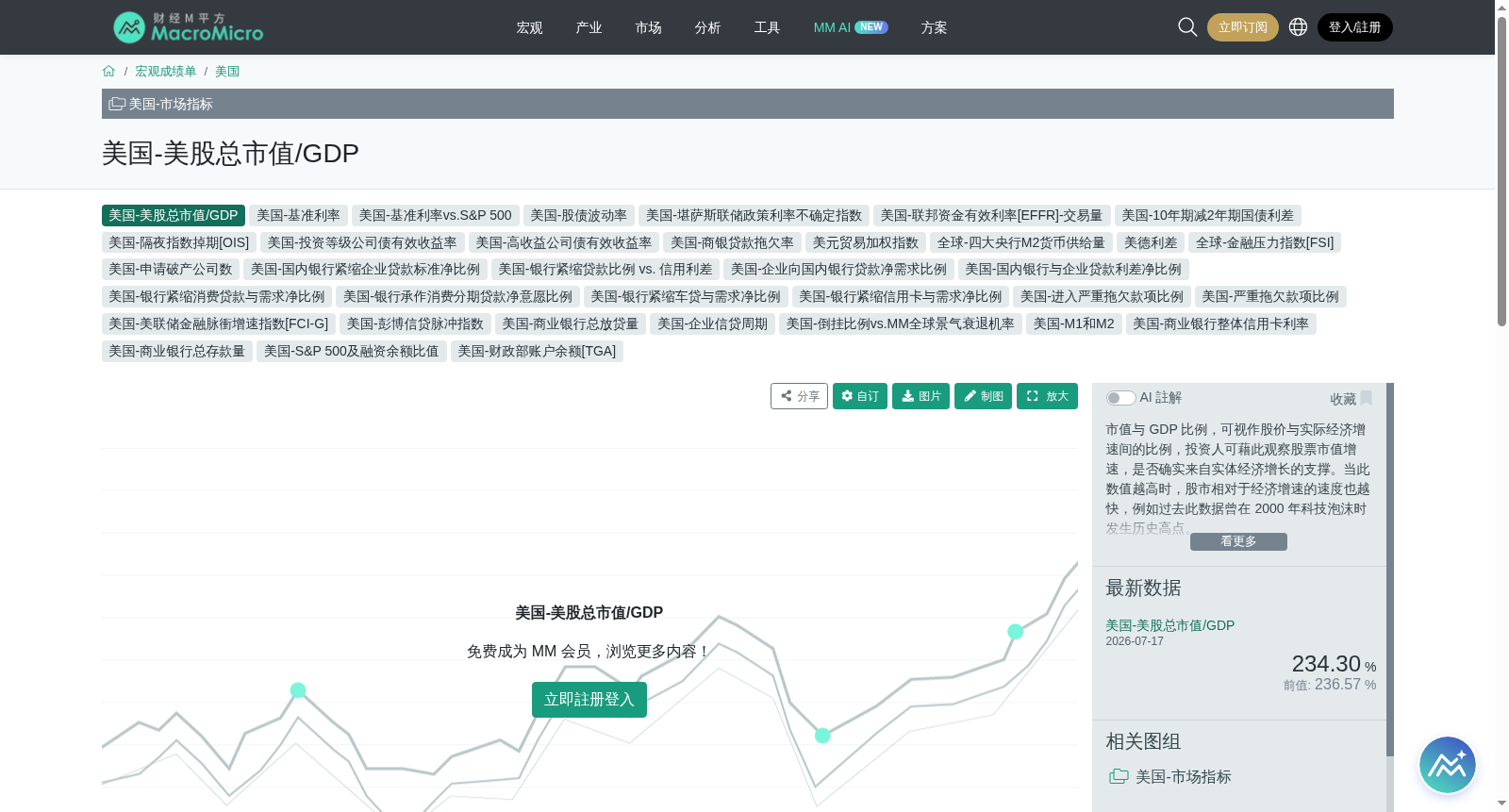Image resolution: width=1509 pixels, height=812 pixels.
Task: Select the 美国-申请破产公司数 tag
Action: 171,270
